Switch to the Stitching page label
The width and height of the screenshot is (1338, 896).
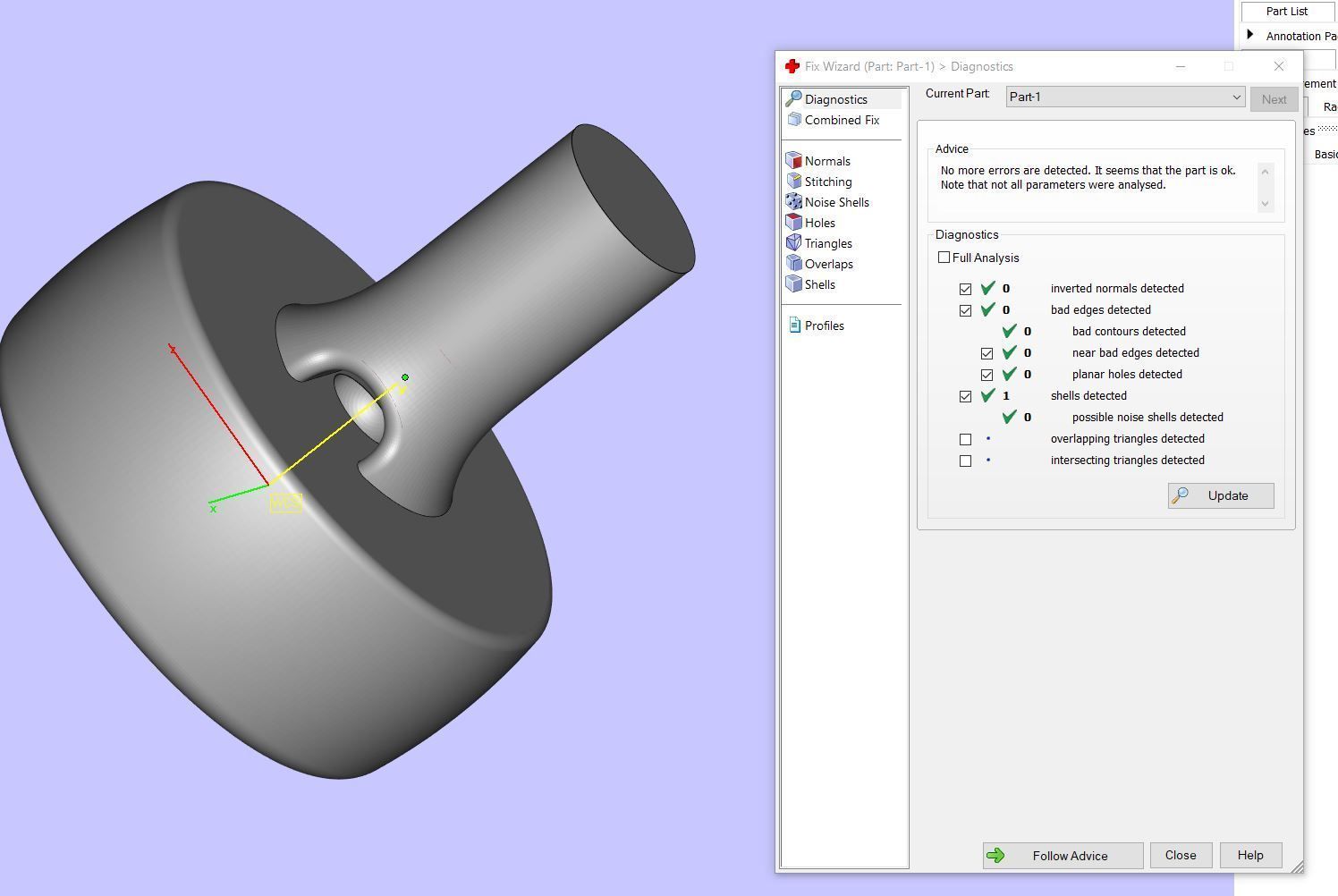(x=828, y=182)
